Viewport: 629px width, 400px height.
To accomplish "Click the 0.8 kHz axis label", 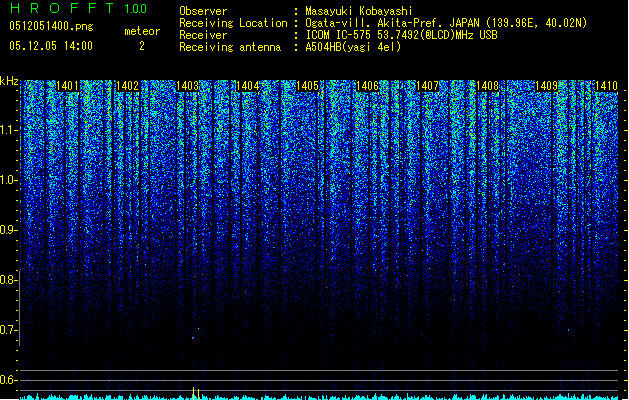I will (9, 280).
